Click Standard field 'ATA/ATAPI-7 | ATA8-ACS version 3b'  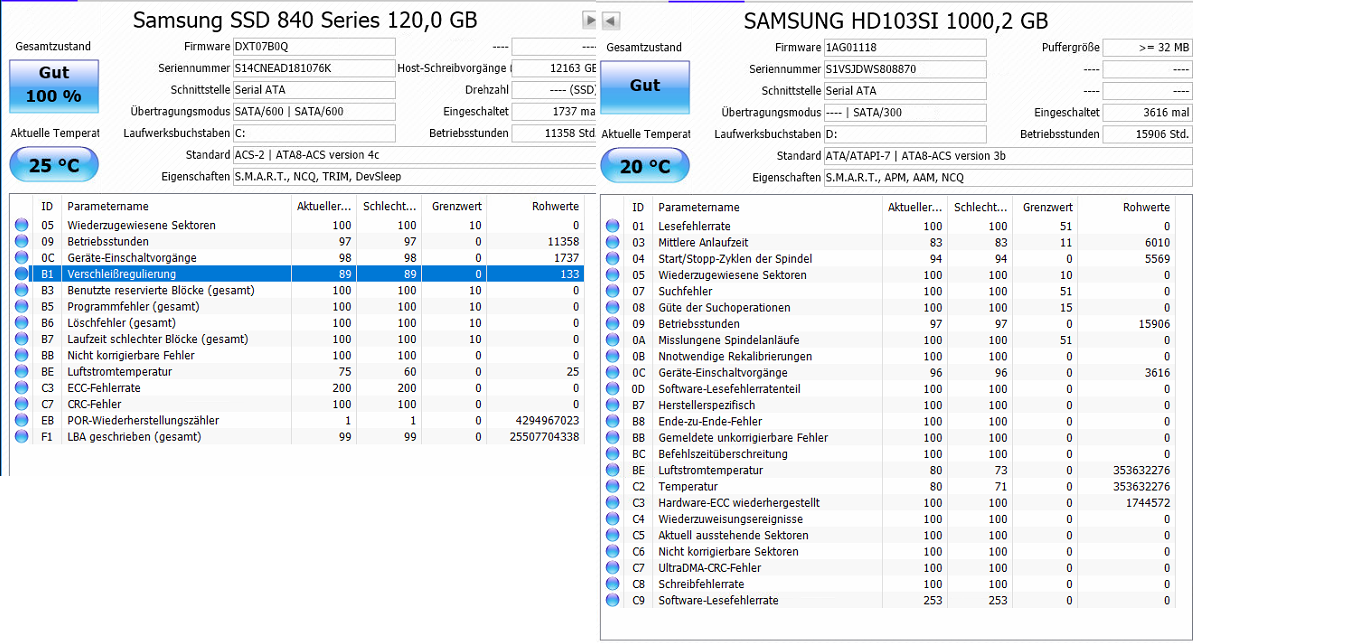(1008, 156)
